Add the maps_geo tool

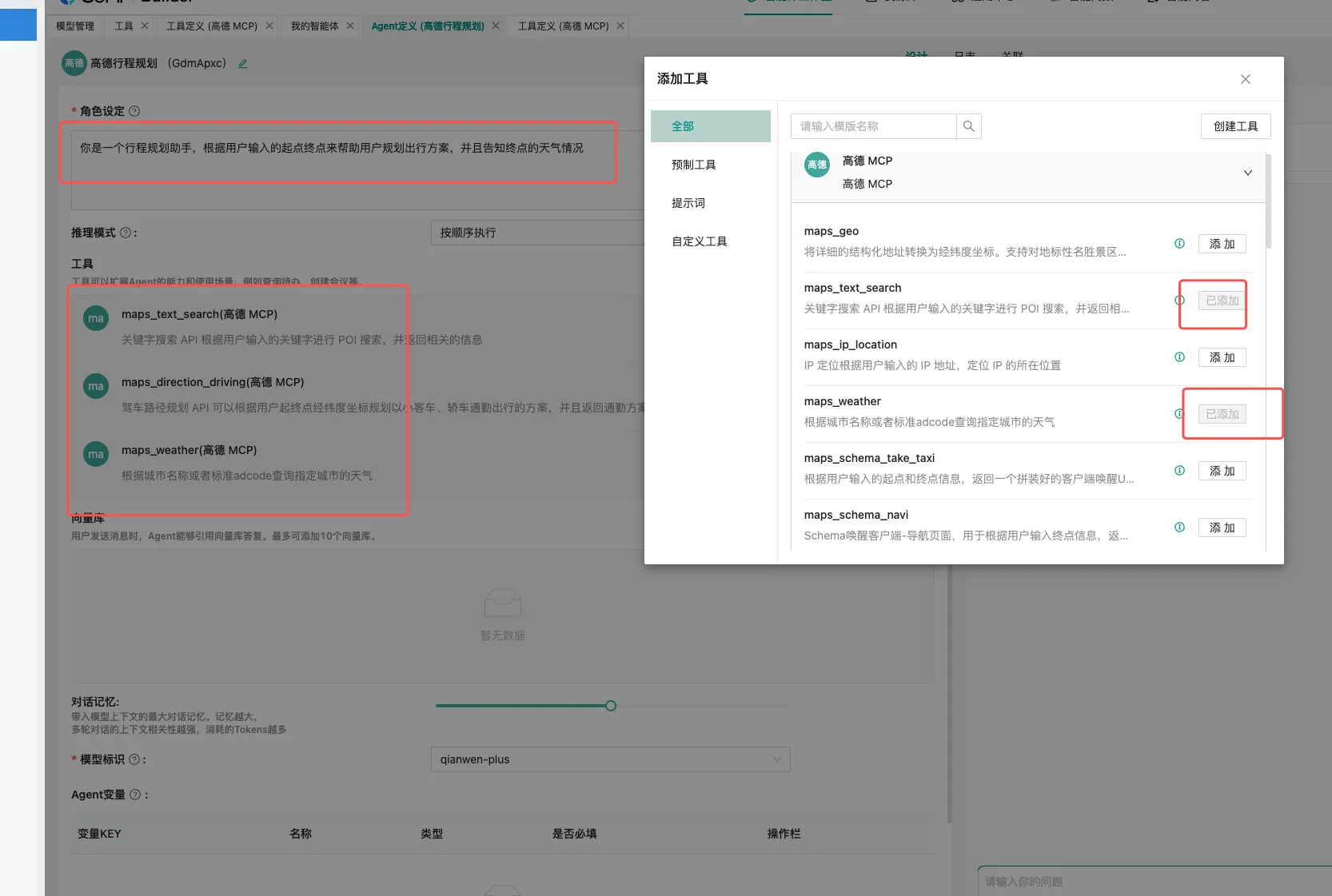pos(1222,244)
